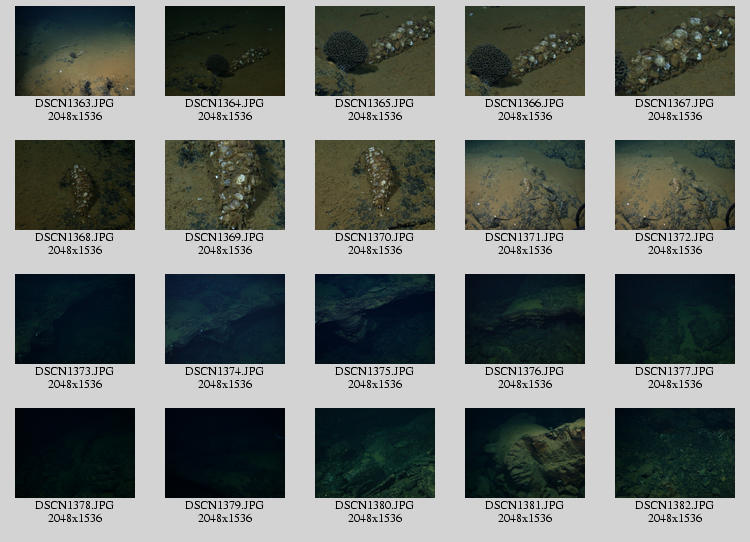Click the 2048x1536 size under DSCN1367.JPG
The width and height of the screenshot is (750, 542).
[x=675, y=116]
